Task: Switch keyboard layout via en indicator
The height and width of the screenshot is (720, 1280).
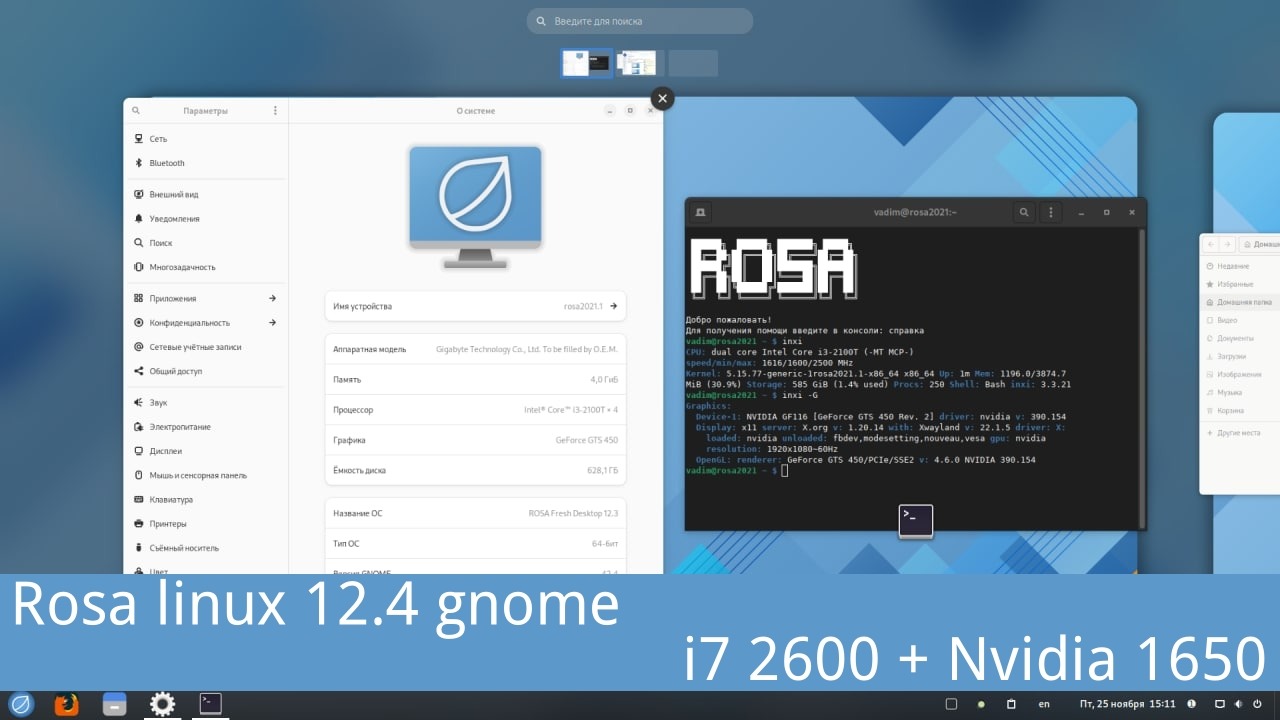Action: 1044,704
